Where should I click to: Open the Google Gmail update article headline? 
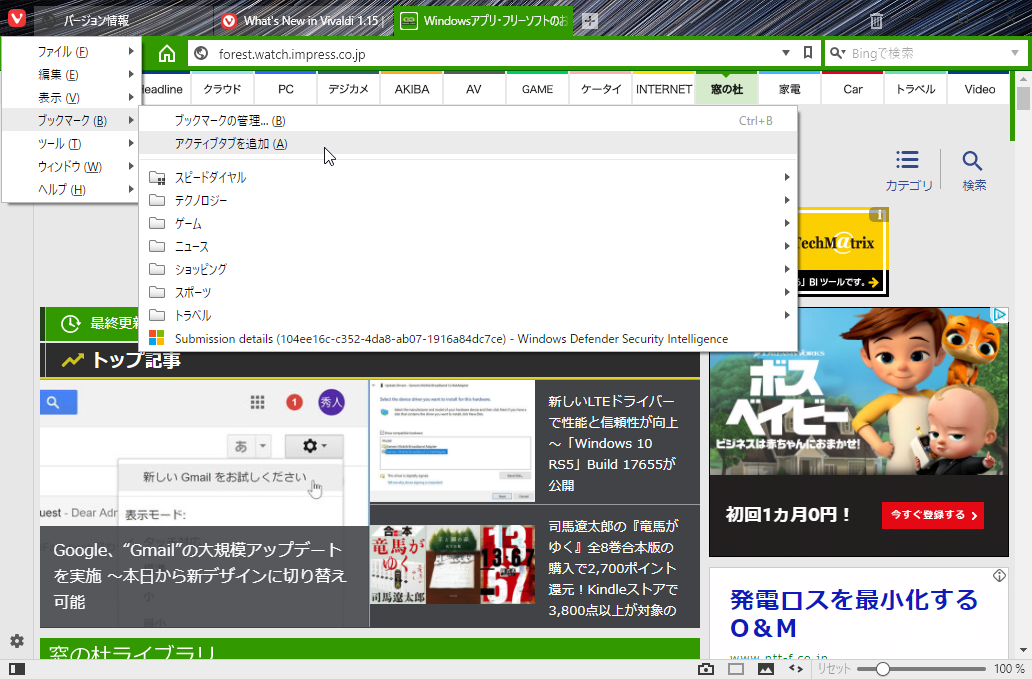200,576
